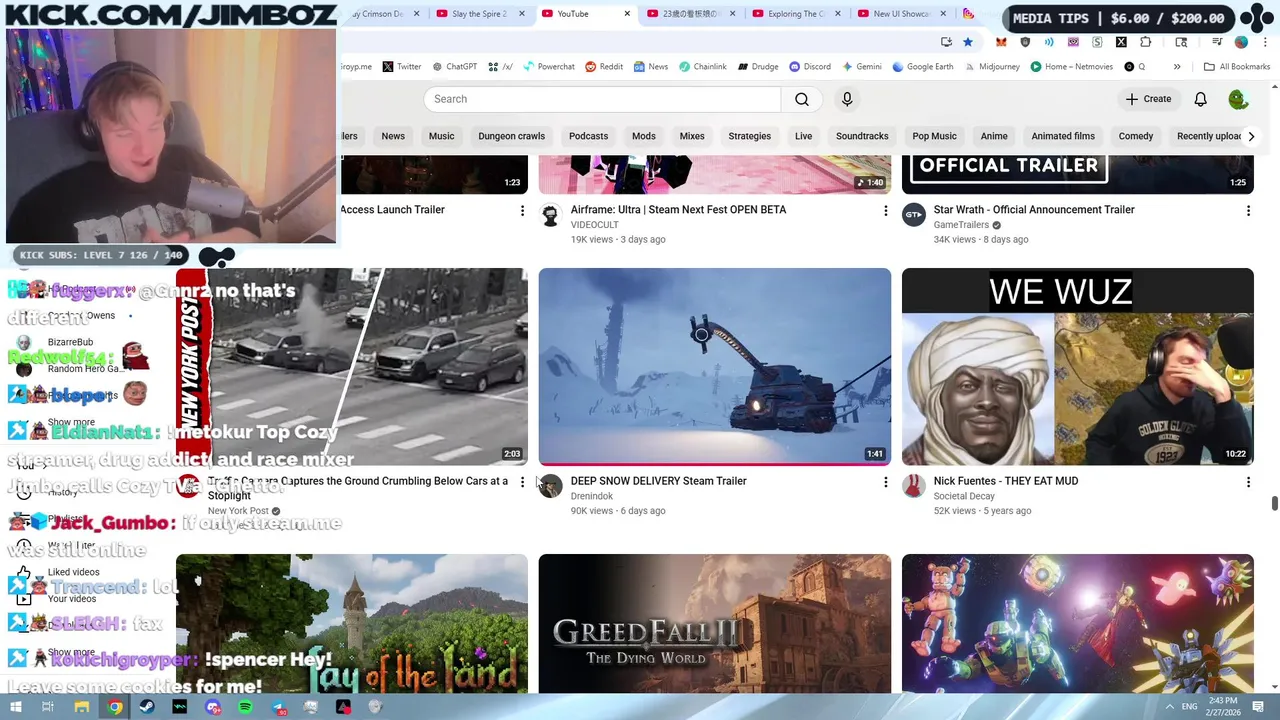This screenshot has width=1280, height=720.
Task: Open the ChatGPT bookmark
Action: point(455,67)
